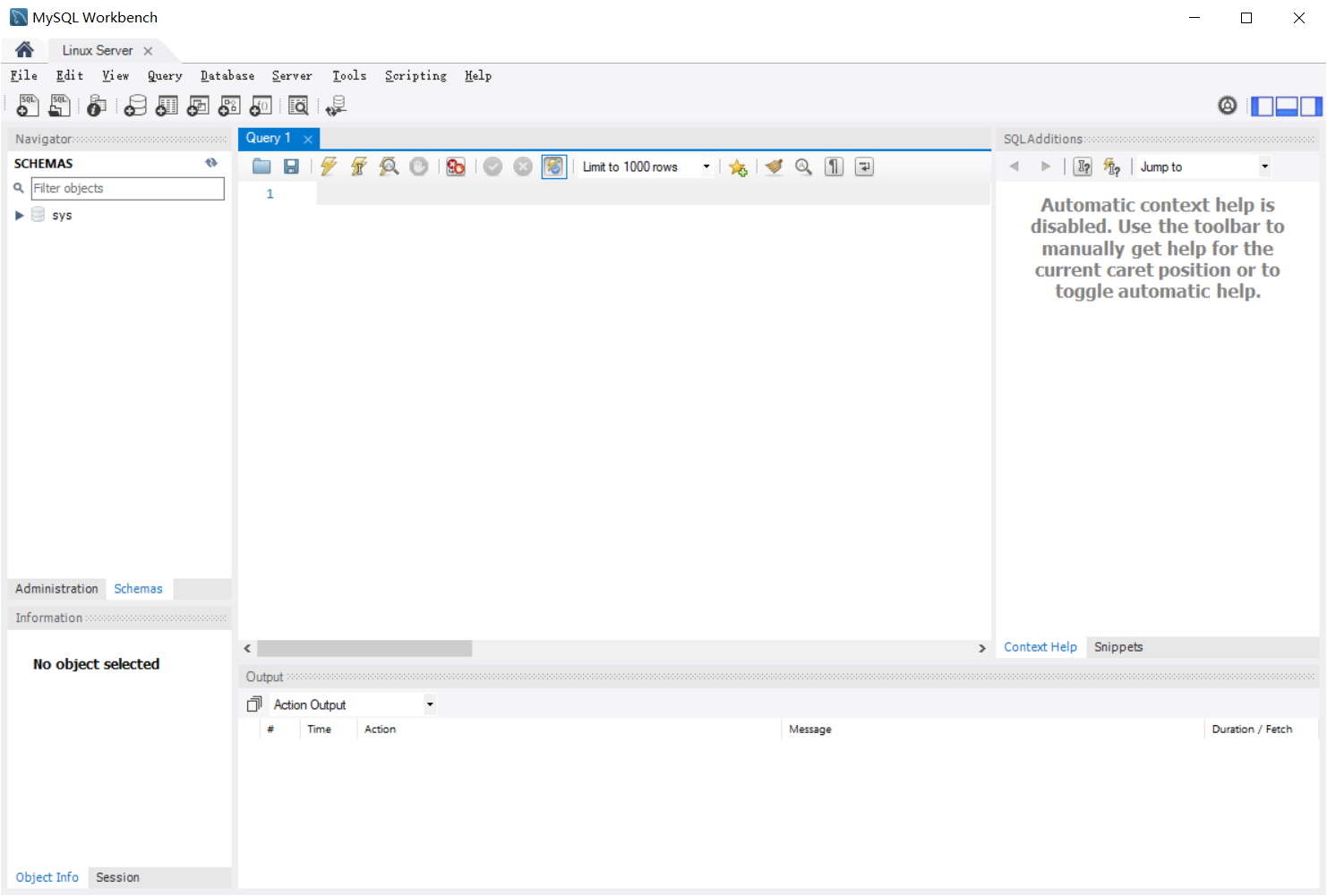Commit transaction checkmark icon
The height and width of the screenshot is (896, 1327).
[x=492, y=166]
